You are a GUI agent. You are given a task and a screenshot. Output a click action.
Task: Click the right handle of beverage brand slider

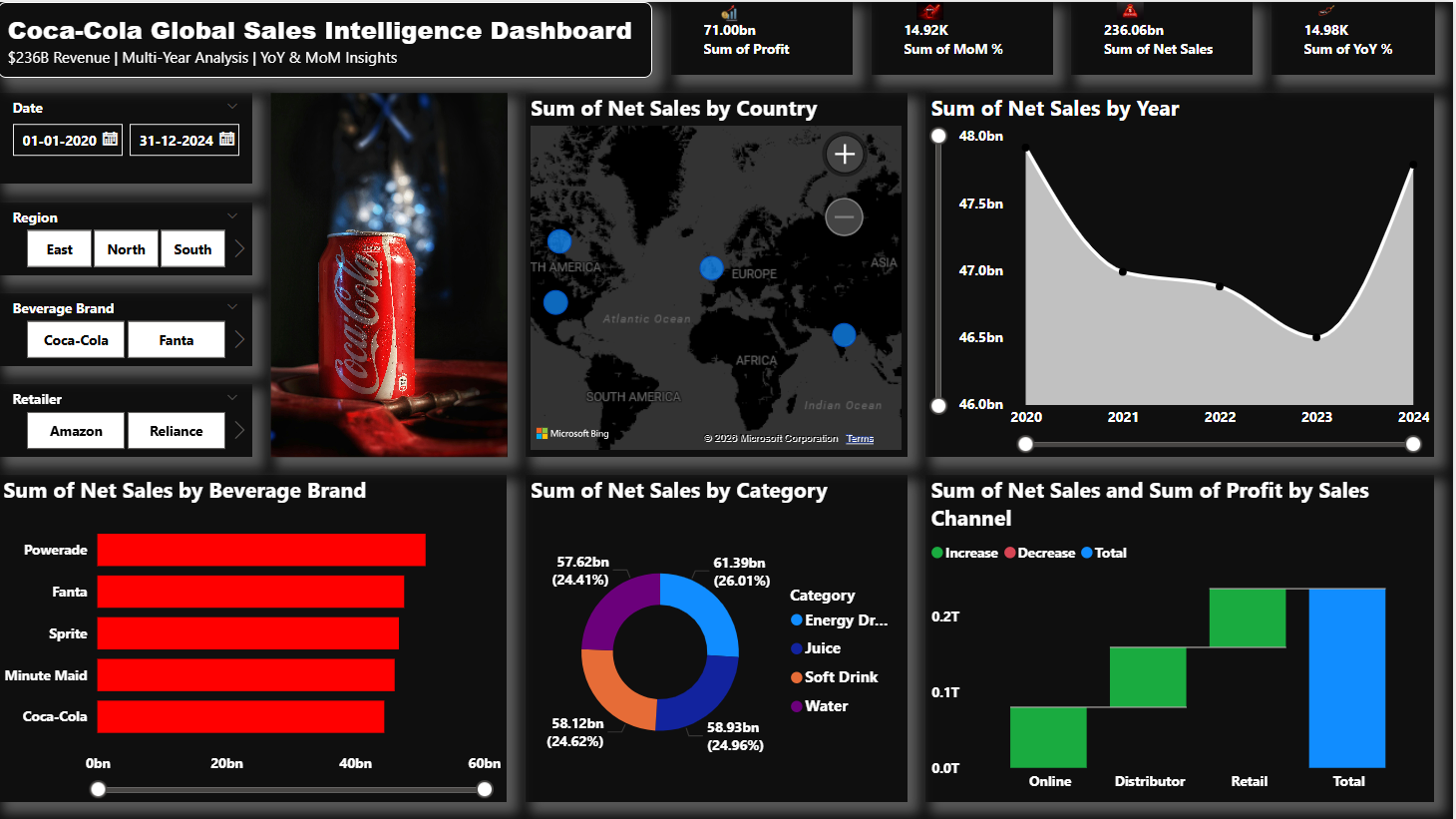tap(485, 789)
